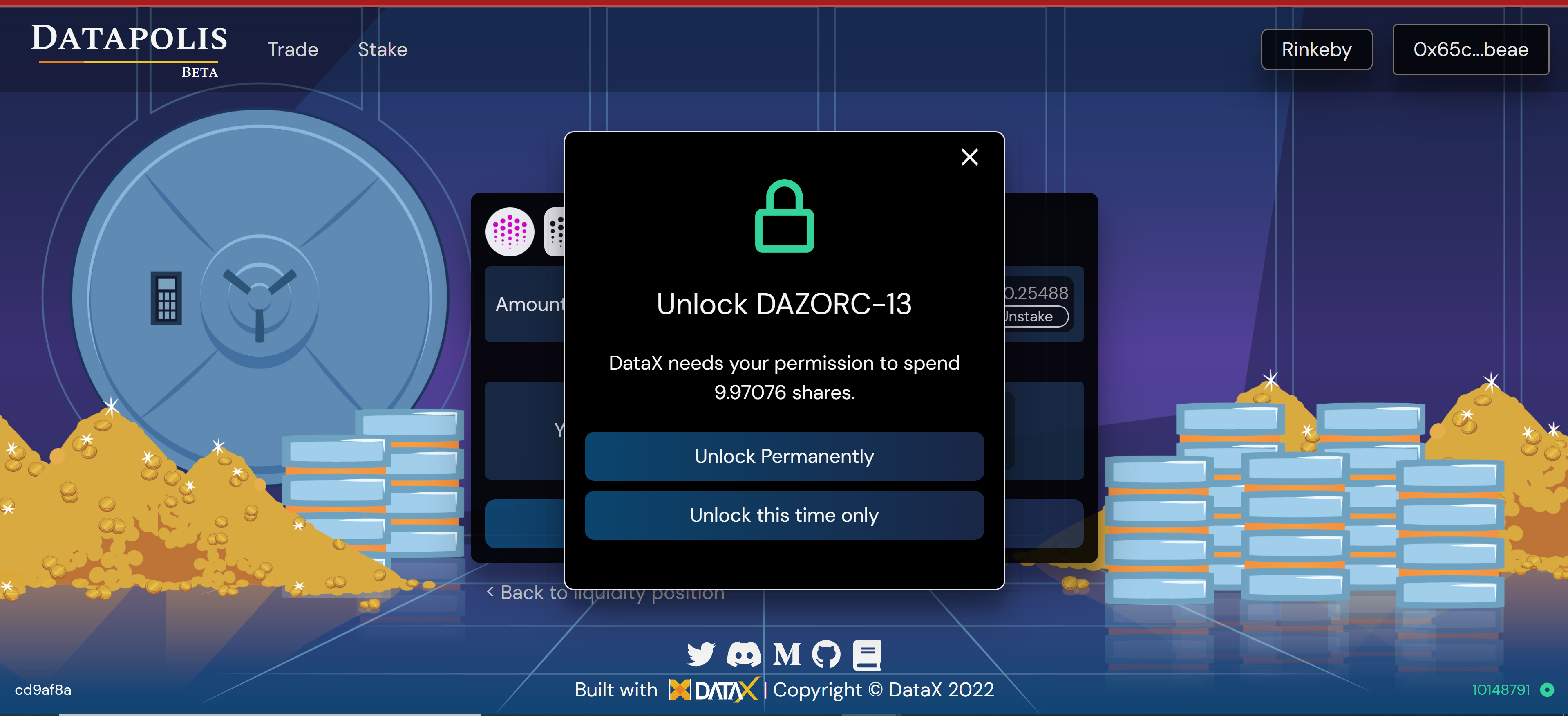Click the green padlock icon
The width and height of the screenshot is (1568, 716).
[784, 215]
